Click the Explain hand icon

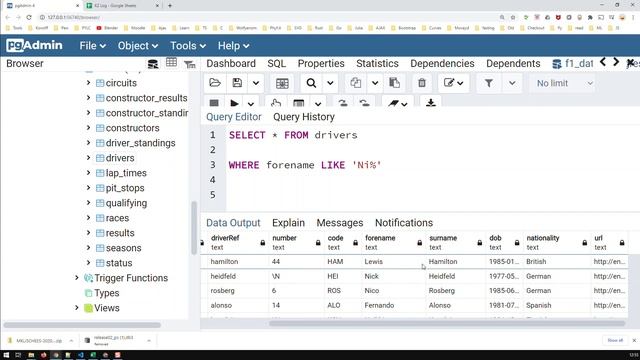coord(276,103)
